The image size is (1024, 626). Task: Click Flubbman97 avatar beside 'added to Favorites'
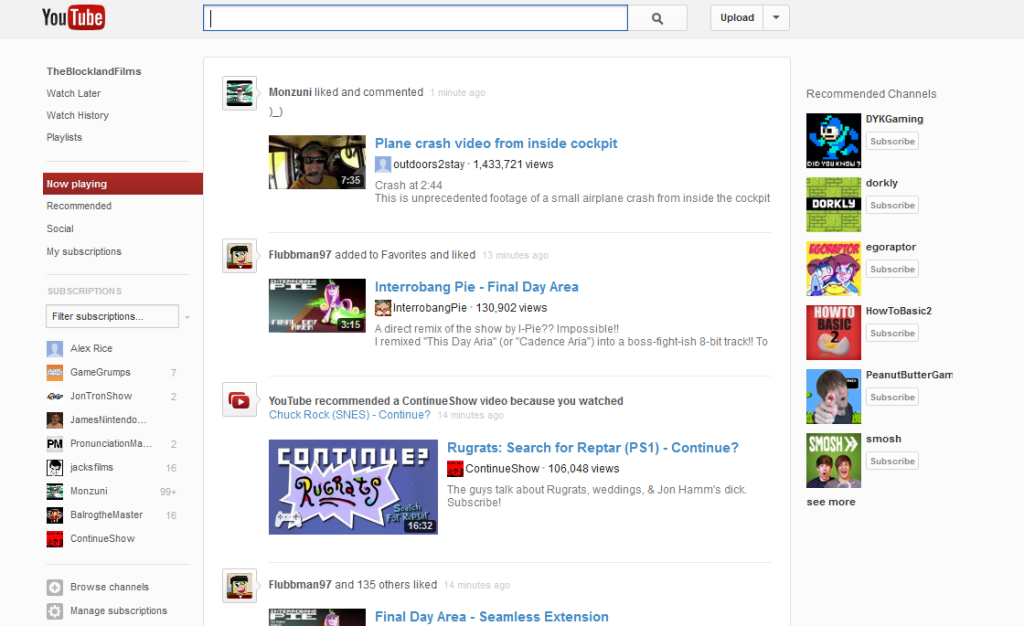[239, 255]
